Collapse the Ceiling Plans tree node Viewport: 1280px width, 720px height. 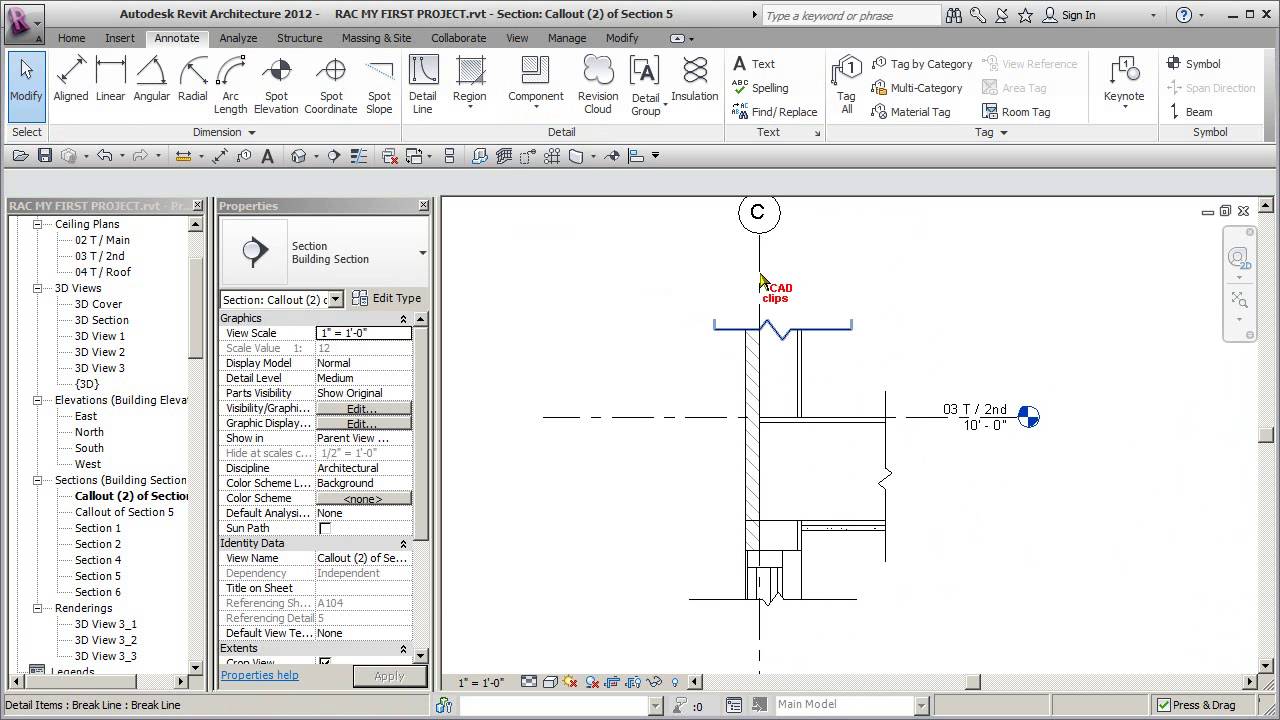37,224
